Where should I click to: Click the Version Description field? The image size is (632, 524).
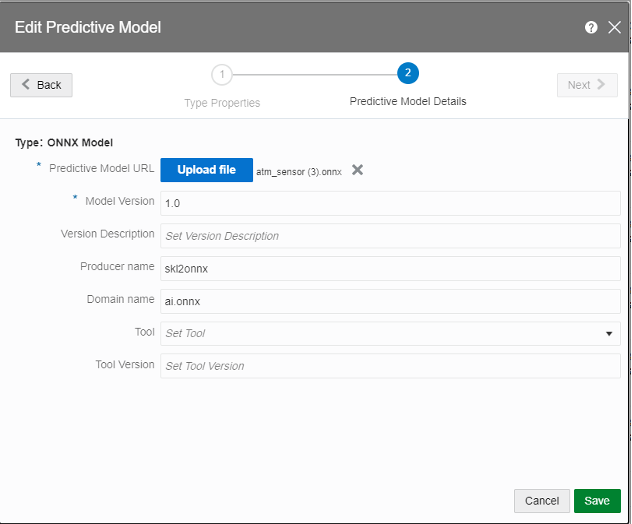pyautogui.click(x=390, y=236)
